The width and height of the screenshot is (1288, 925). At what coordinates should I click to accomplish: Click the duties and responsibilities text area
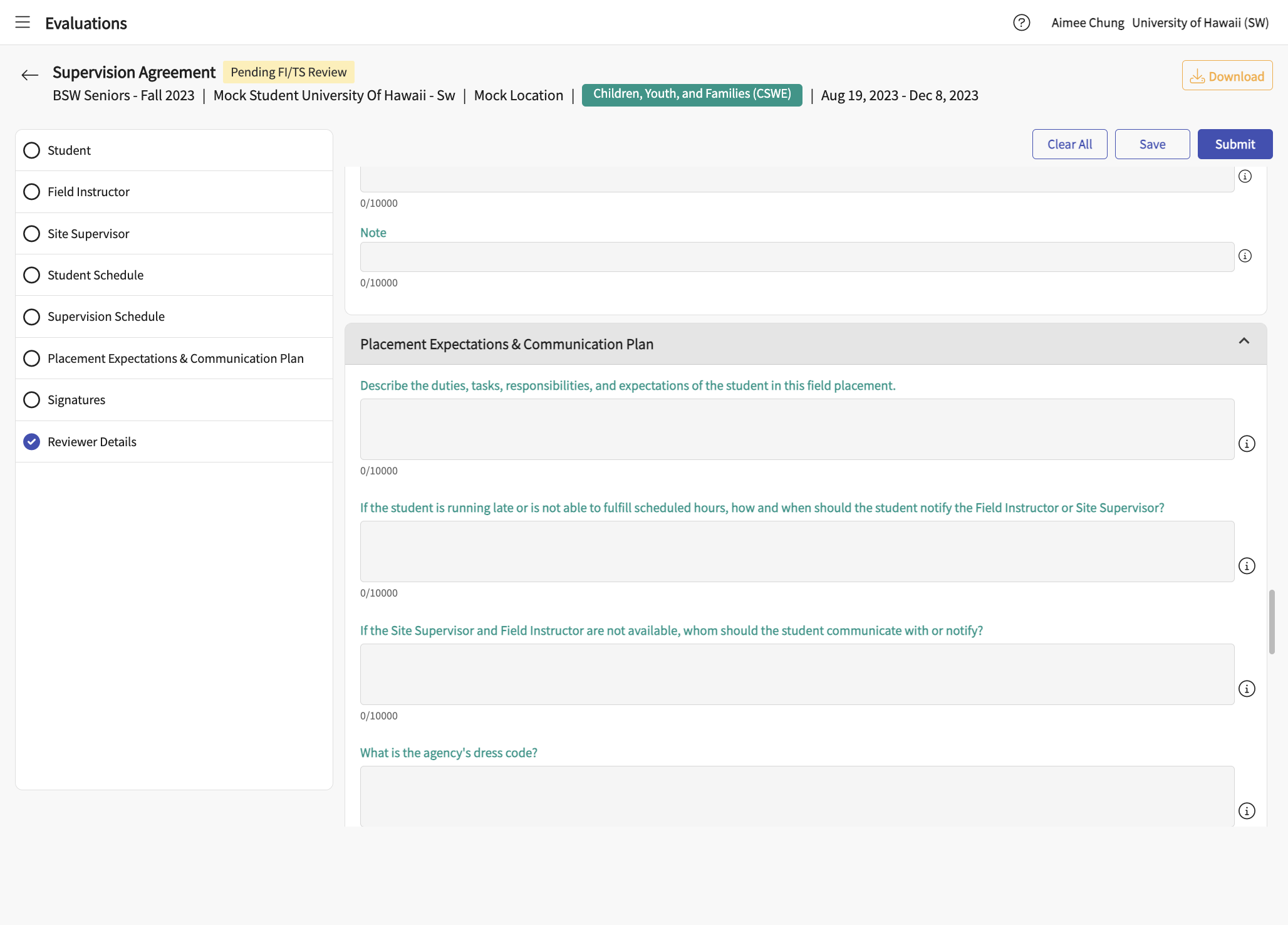797,429
